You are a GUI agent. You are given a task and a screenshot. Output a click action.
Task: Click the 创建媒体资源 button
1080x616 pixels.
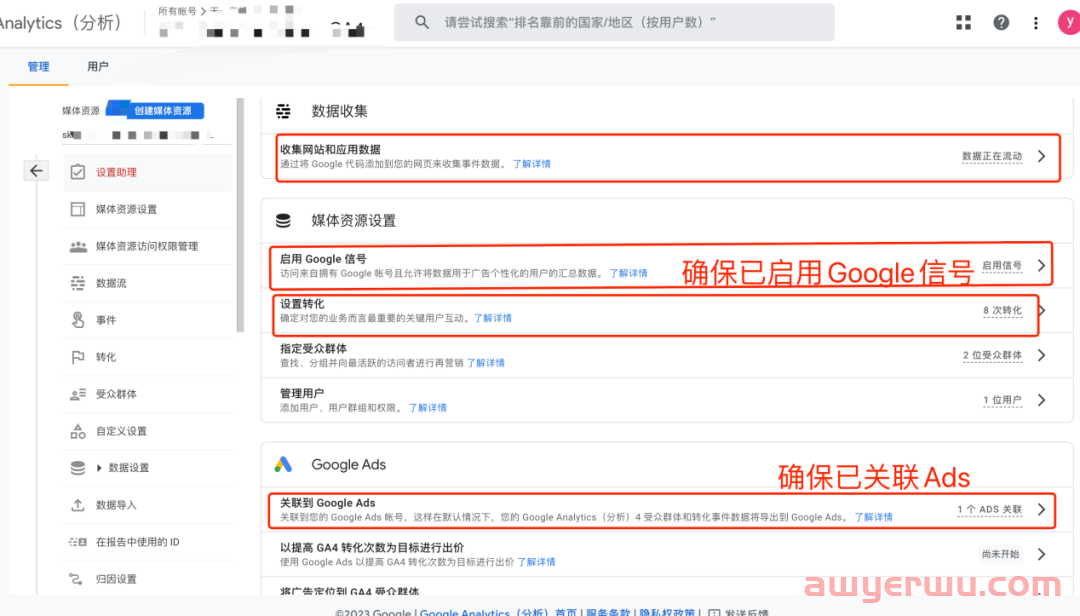click(163, 111)
